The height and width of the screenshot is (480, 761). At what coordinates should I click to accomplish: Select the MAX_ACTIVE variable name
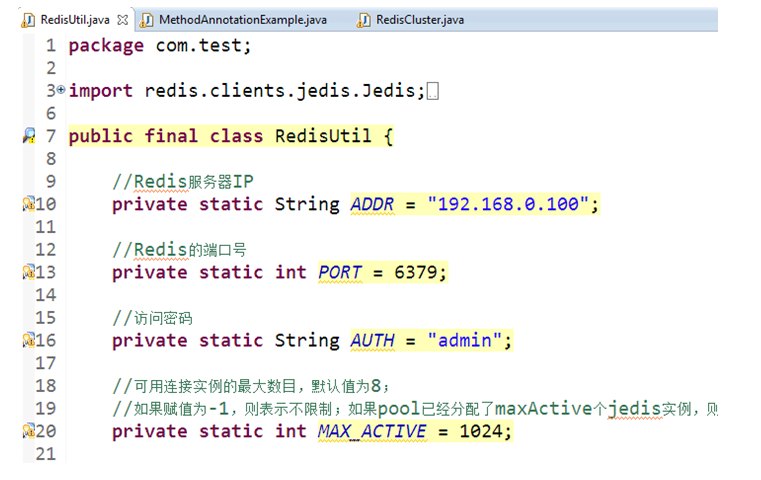[372, 431]
